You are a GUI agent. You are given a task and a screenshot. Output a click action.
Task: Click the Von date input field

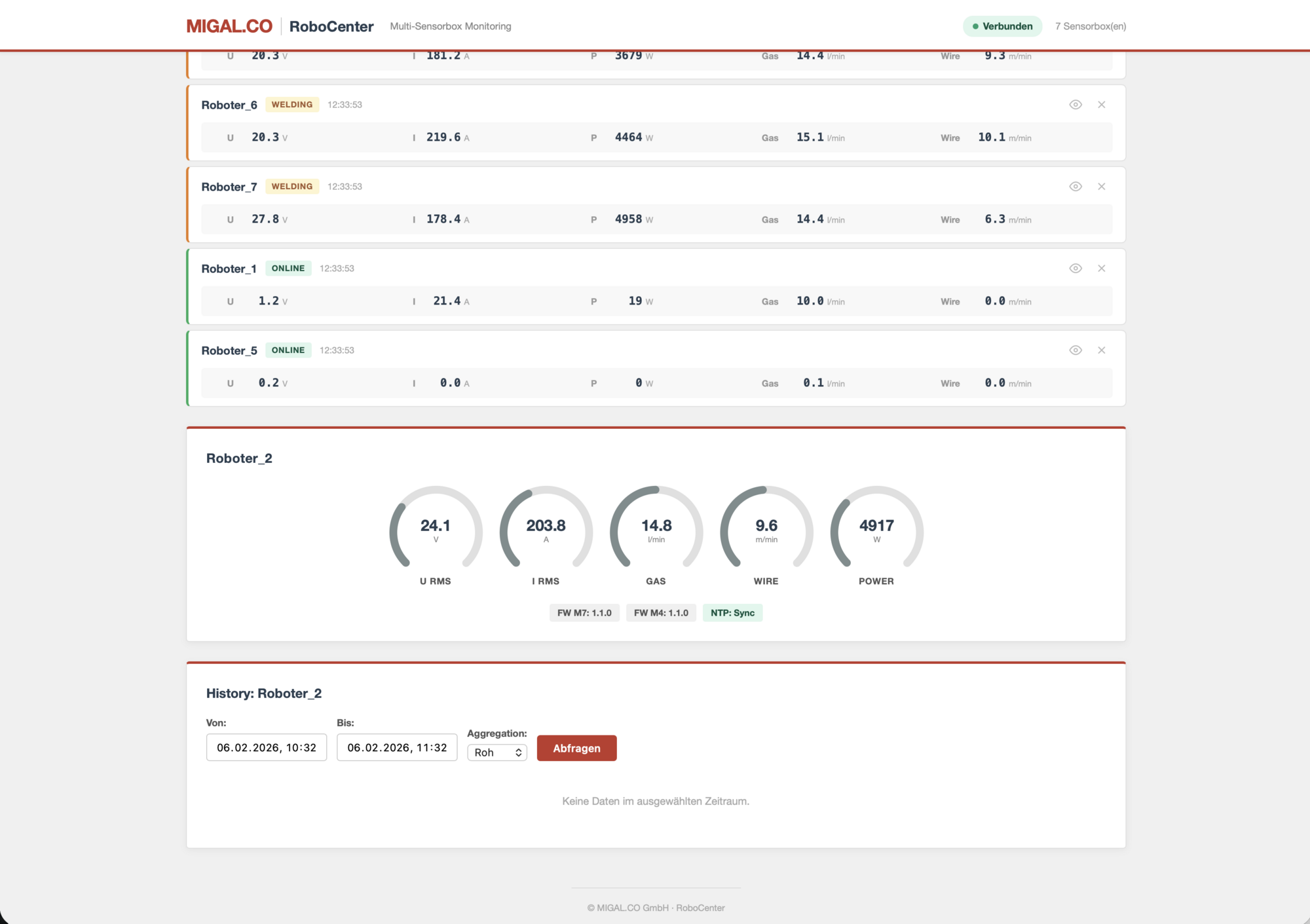click(266, 747)
